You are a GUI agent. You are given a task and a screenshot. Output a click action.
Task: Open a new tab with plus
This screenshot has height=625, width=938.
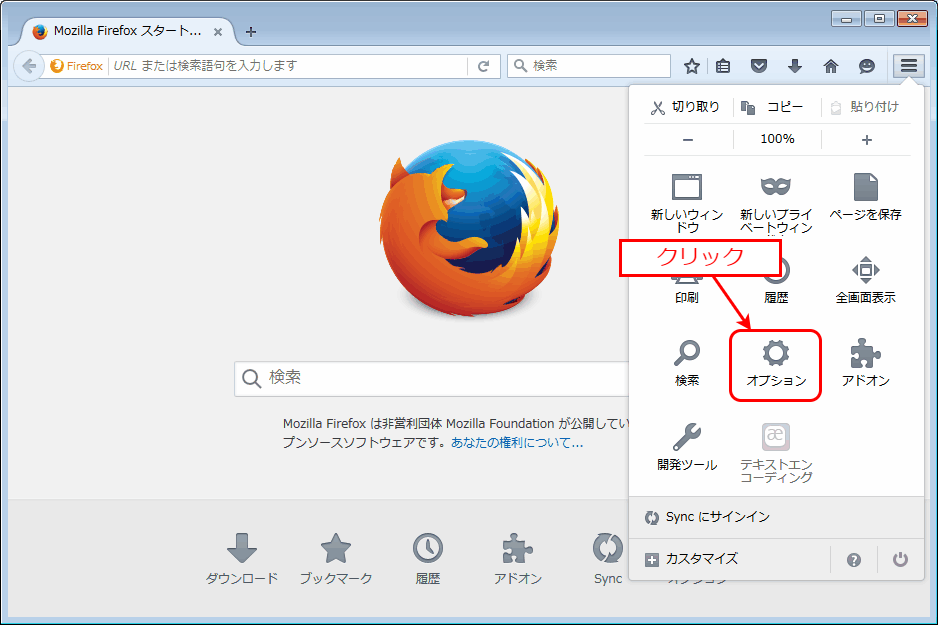pos(251,32)
